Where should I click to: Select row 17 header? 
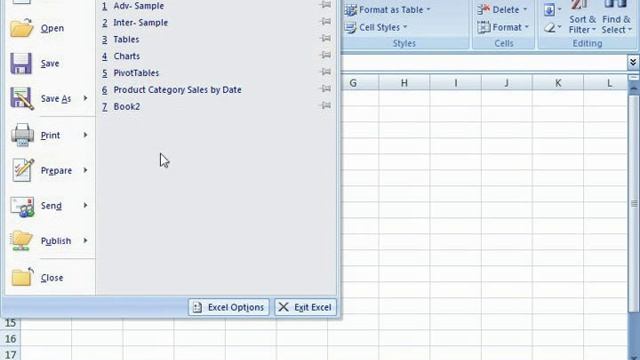click(10, 353)
